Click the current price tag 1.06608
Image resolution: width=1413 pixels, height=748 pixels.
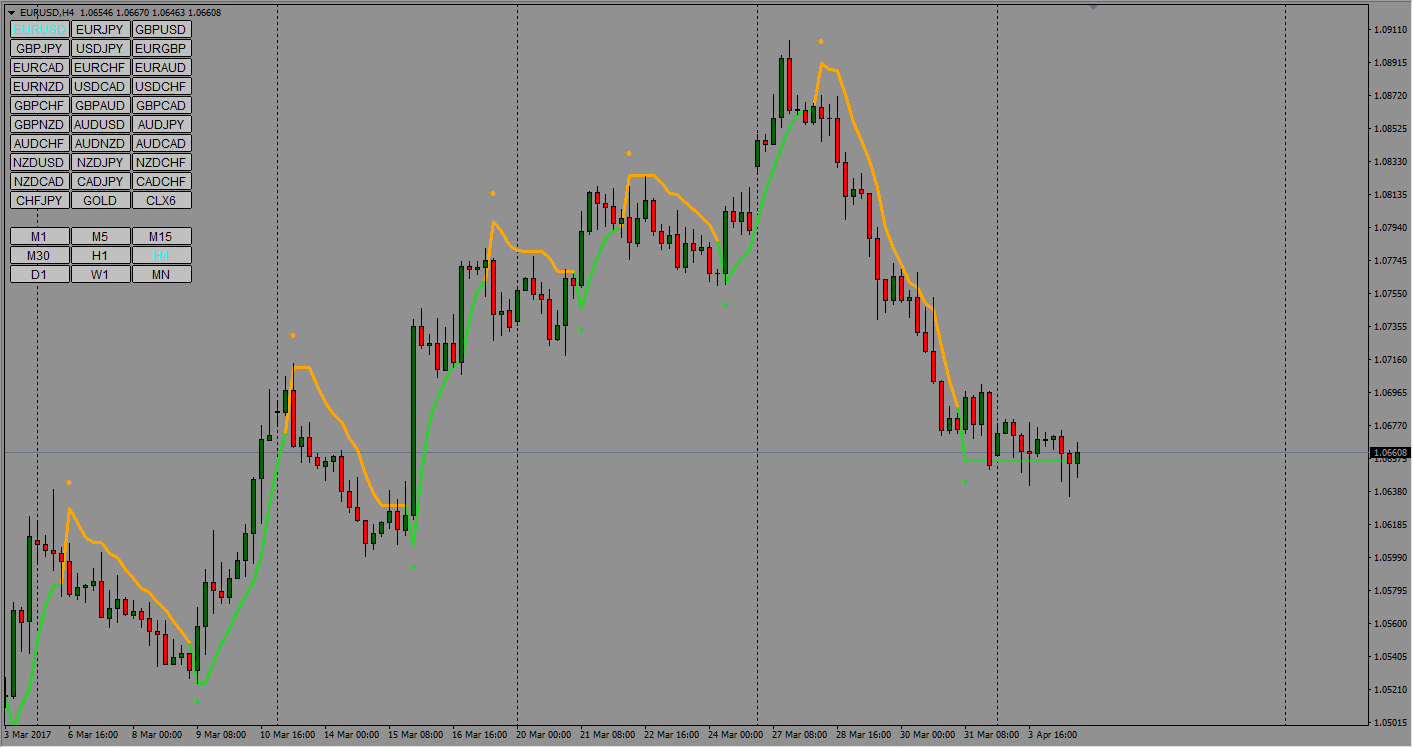coord(1390,453)
